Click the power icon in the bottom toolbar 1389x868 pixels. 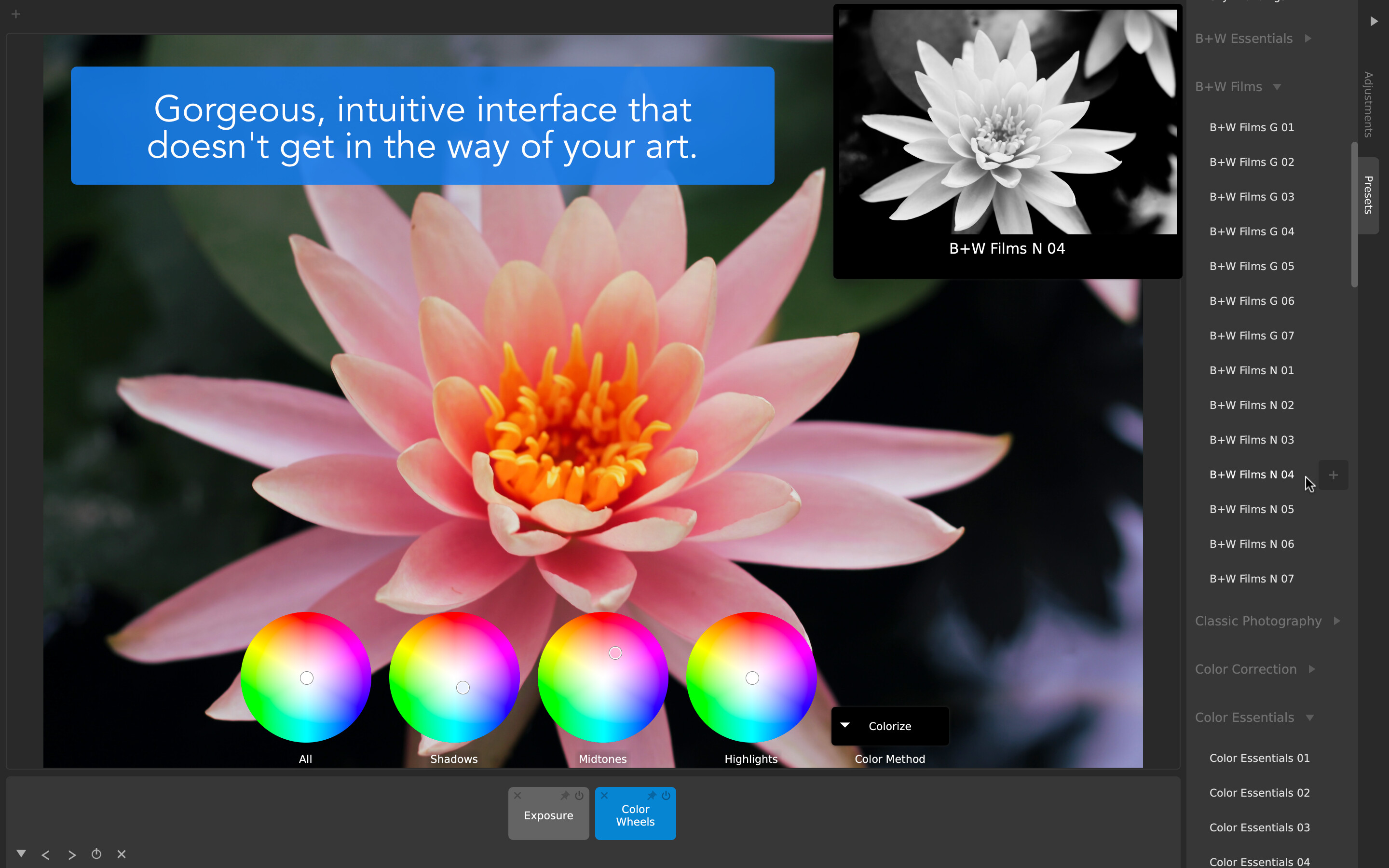pyautogui.click(x=96, y=854)
